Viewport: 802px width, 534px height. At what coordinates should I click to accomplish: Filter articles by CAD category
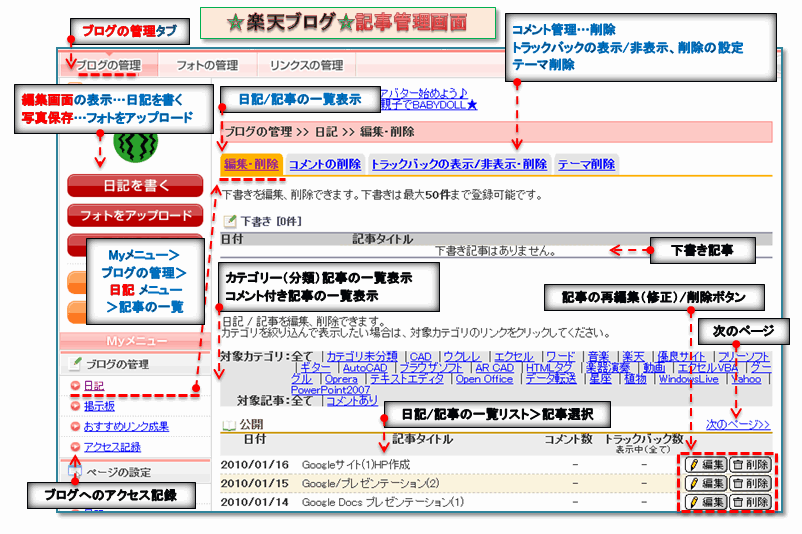(x=420, y=357)
